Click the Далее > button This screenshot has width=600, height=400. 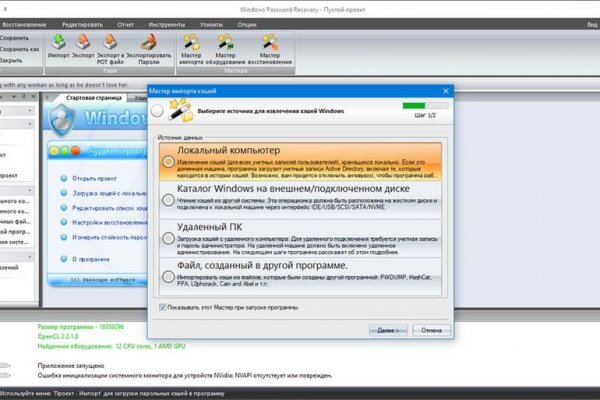click(x=388, y=328)
